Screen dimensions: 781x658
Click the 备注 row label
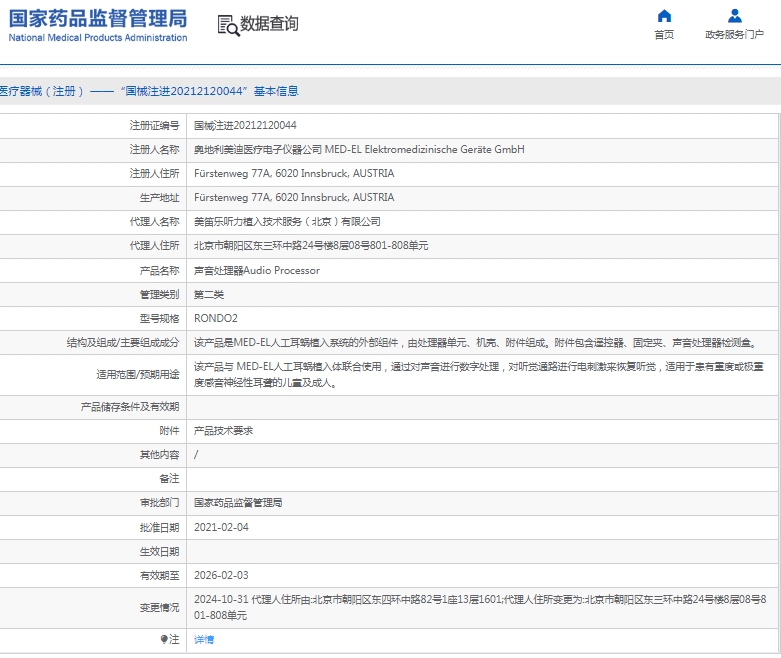tap(169, 479)
